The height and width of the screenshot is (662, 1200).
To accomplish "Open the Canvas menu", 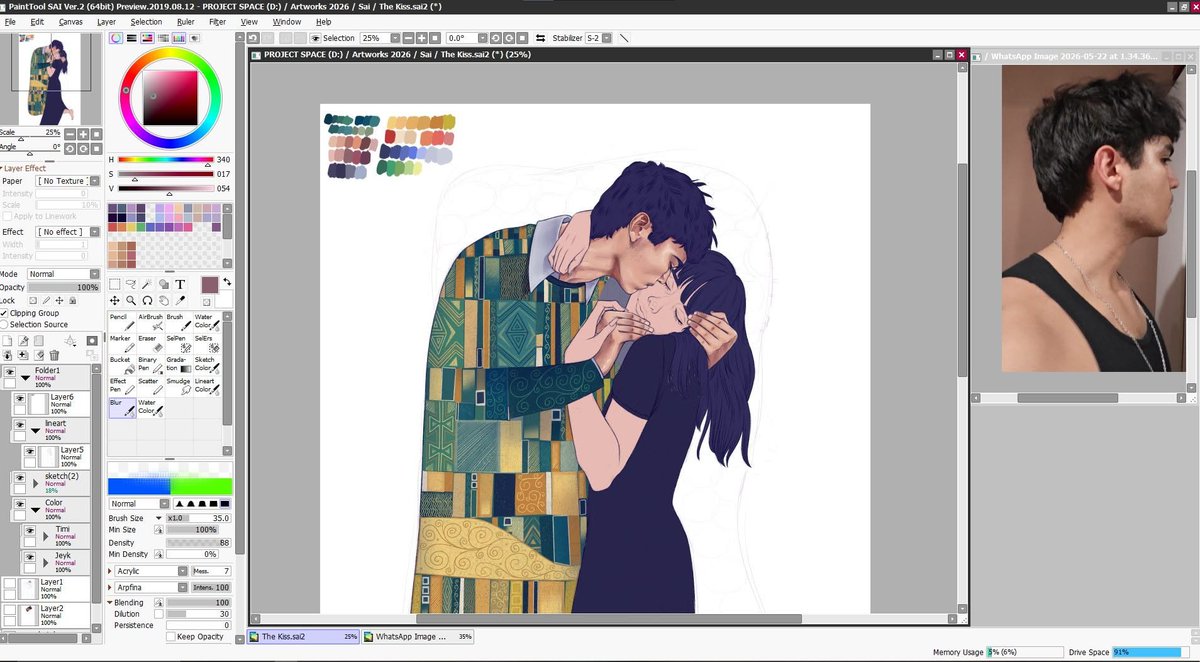I will (x=70, y=21).
